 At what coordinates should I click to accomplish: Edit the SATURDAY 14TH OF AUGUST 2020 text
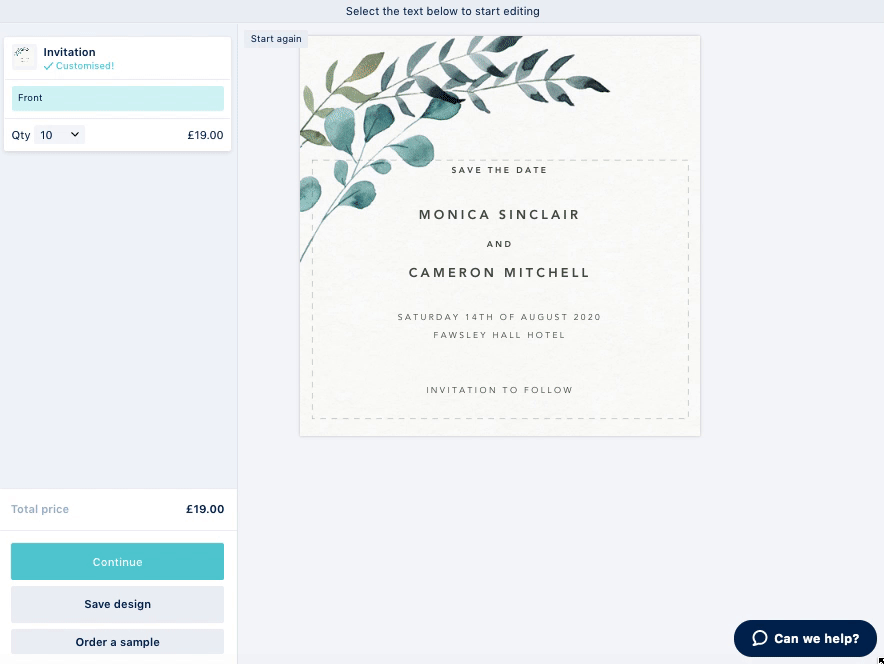click(x=499, y=317)
